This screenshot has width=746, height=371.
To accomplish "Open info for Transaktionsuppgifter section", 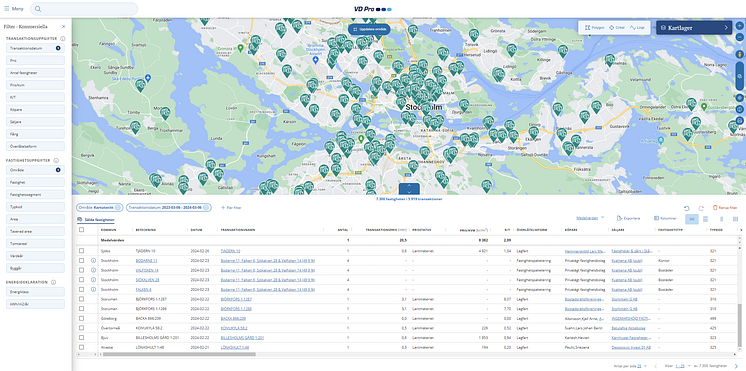I will 63,38.
